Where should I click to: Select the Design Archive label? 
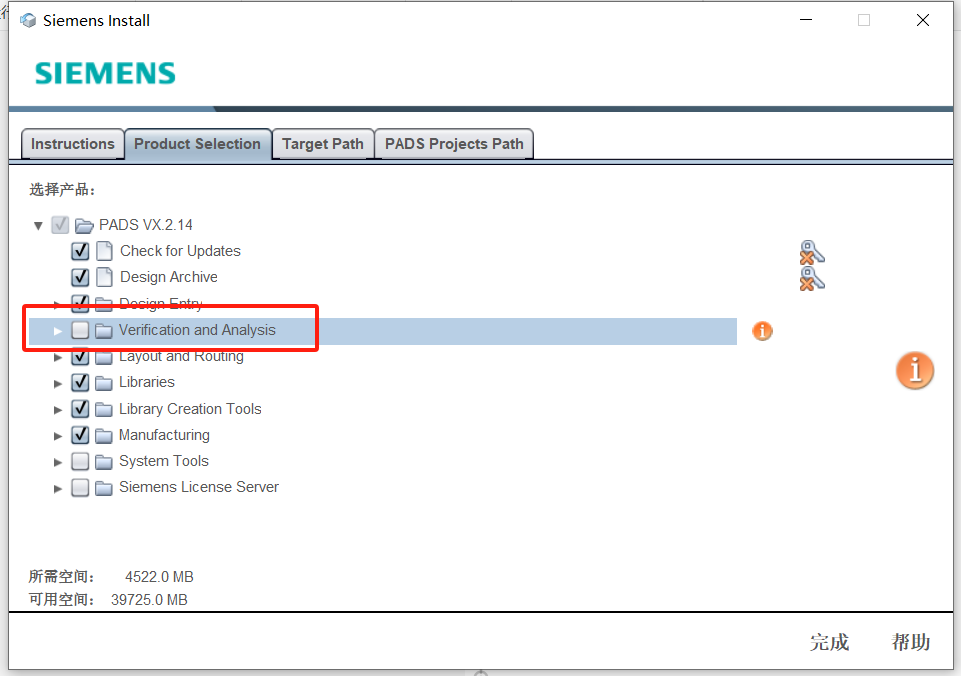tap(169, 277)
